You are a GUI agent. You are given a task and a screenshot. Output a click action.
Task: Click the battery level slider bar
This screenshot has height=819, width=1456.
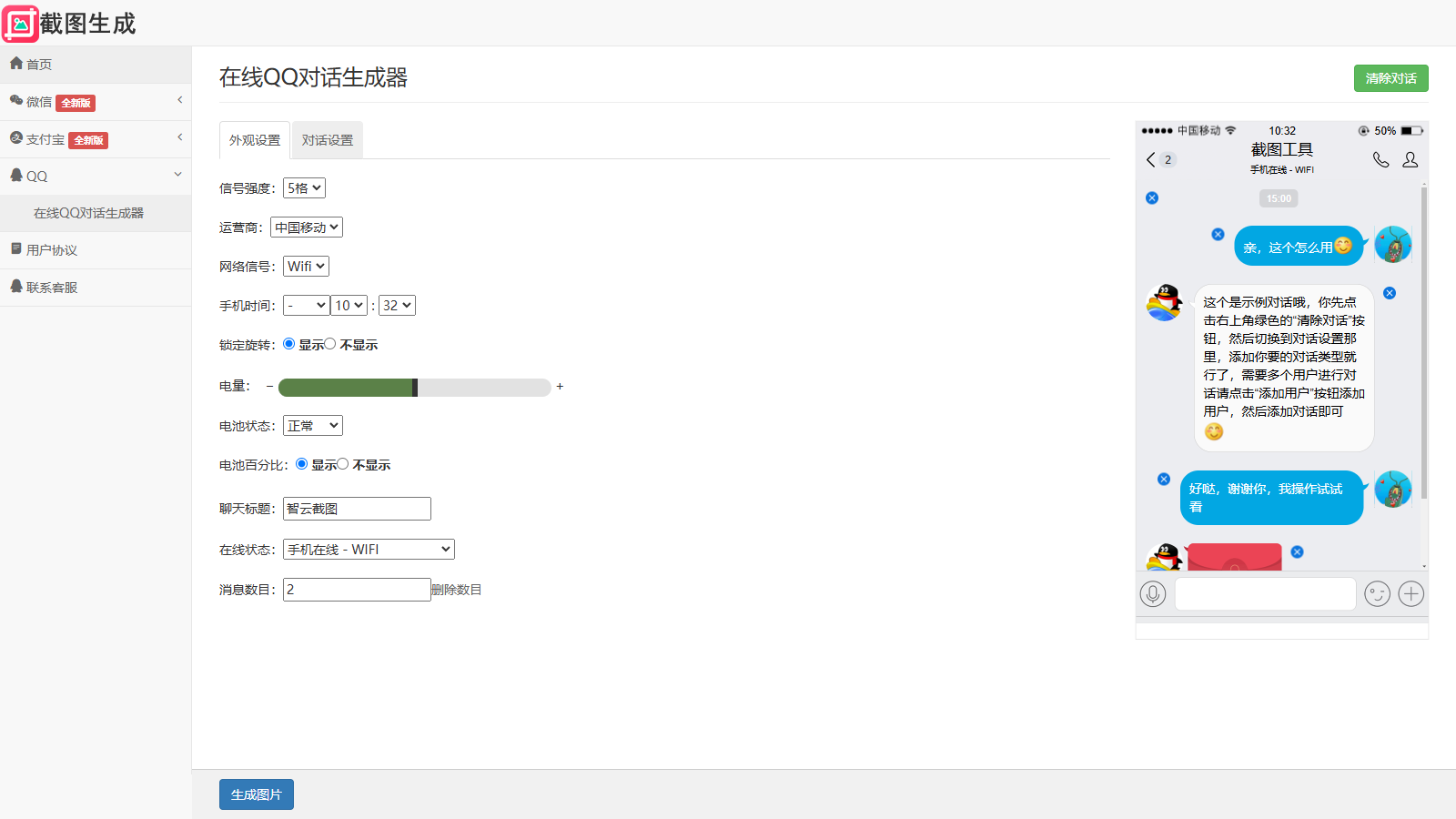pos(414,388)
